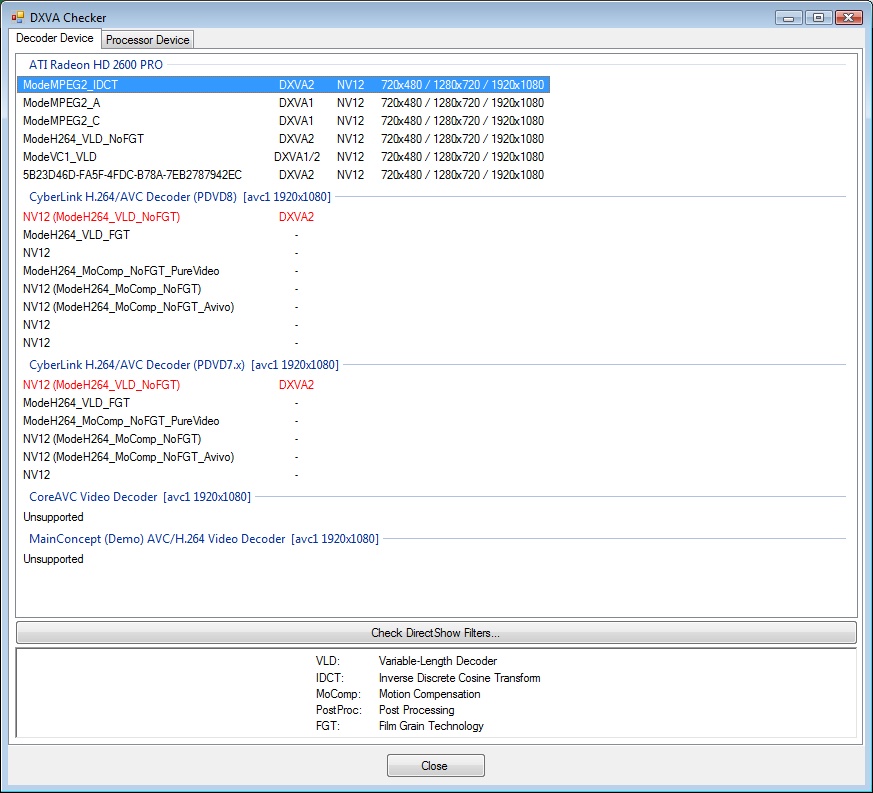Screen dimensions: 873x793
Task: Click the Variable-Length Decoder legend text
Action: 438,661
